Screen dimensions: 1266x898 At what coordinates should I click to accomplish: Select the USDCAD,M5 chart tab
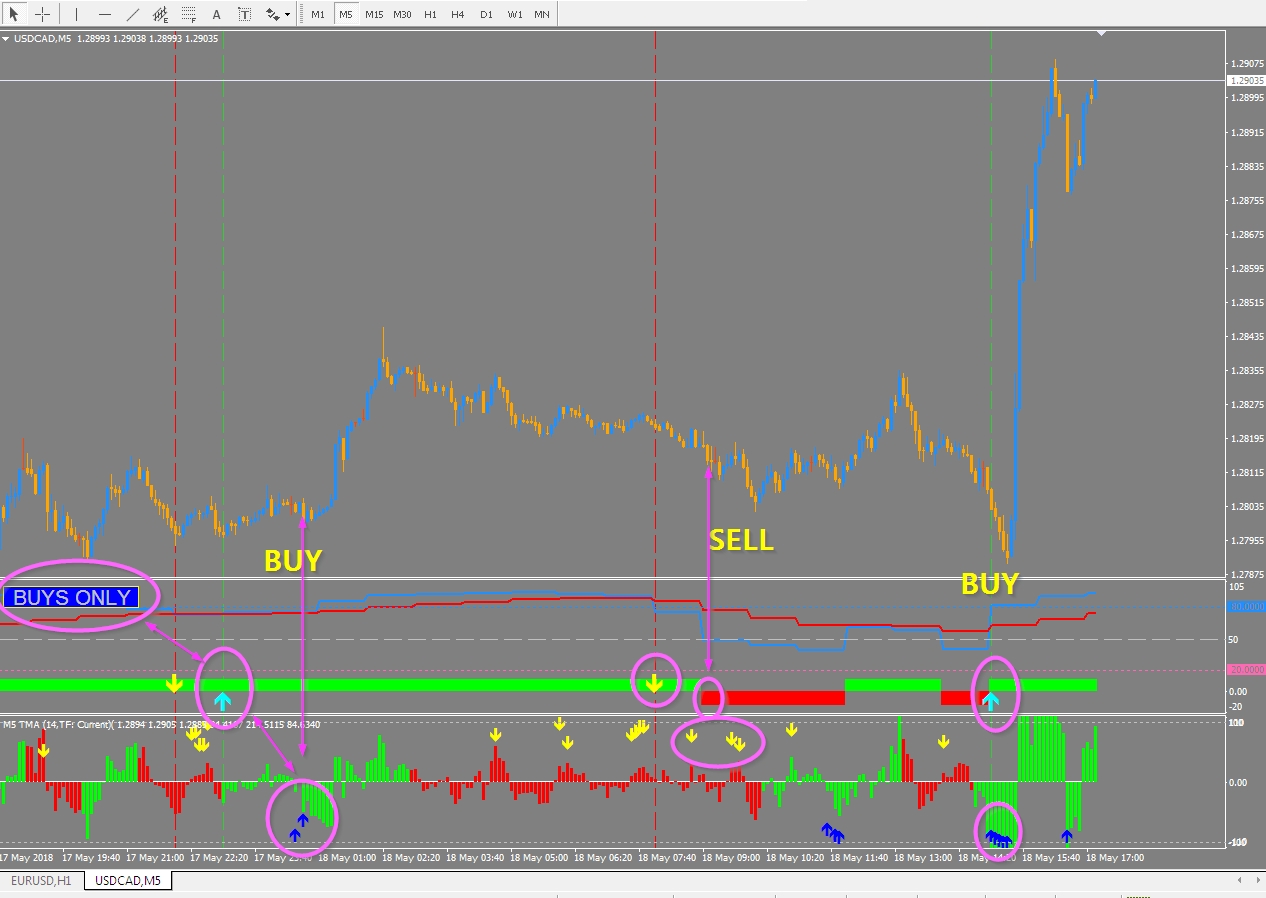tap(127, 881)
